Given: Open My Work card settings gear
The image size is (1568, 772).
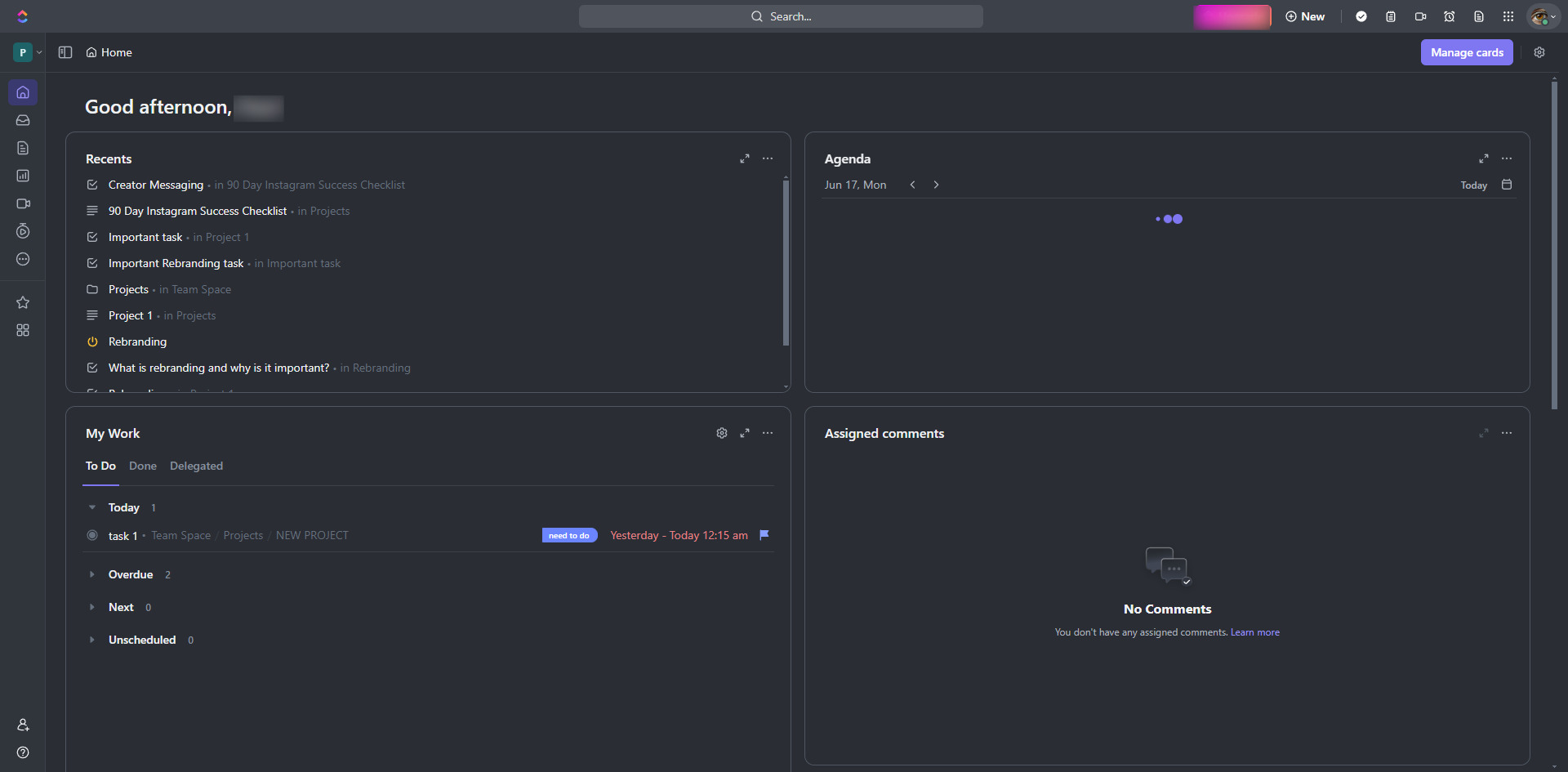Looking at the screenshot, I should pyautogui.click(x=722, y=433).
